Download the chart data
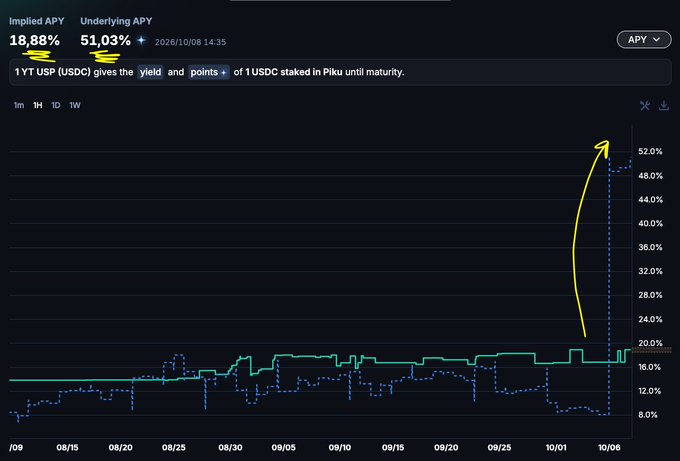The image size is (680, 461). point(664,105)
